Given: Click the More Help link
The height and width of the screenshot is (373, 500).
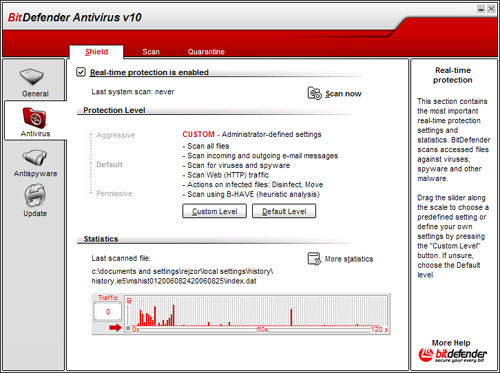Looking at the screenshot, I should 451,343.
